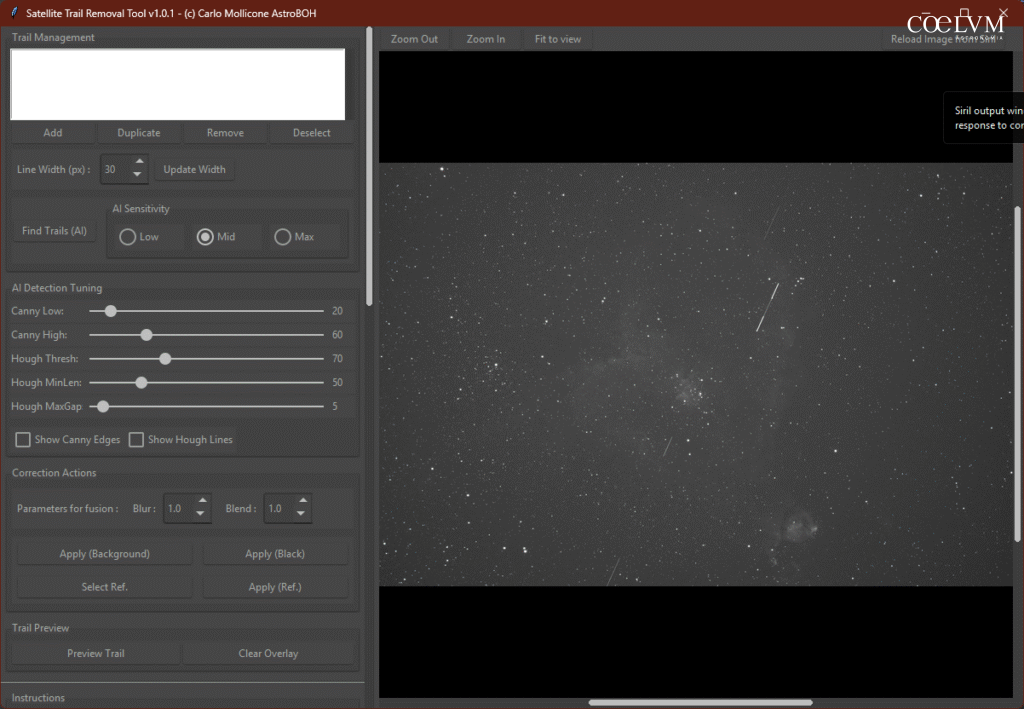
Task: Toggle Show Hough Lines checkbox
Action: click(137, 440)
